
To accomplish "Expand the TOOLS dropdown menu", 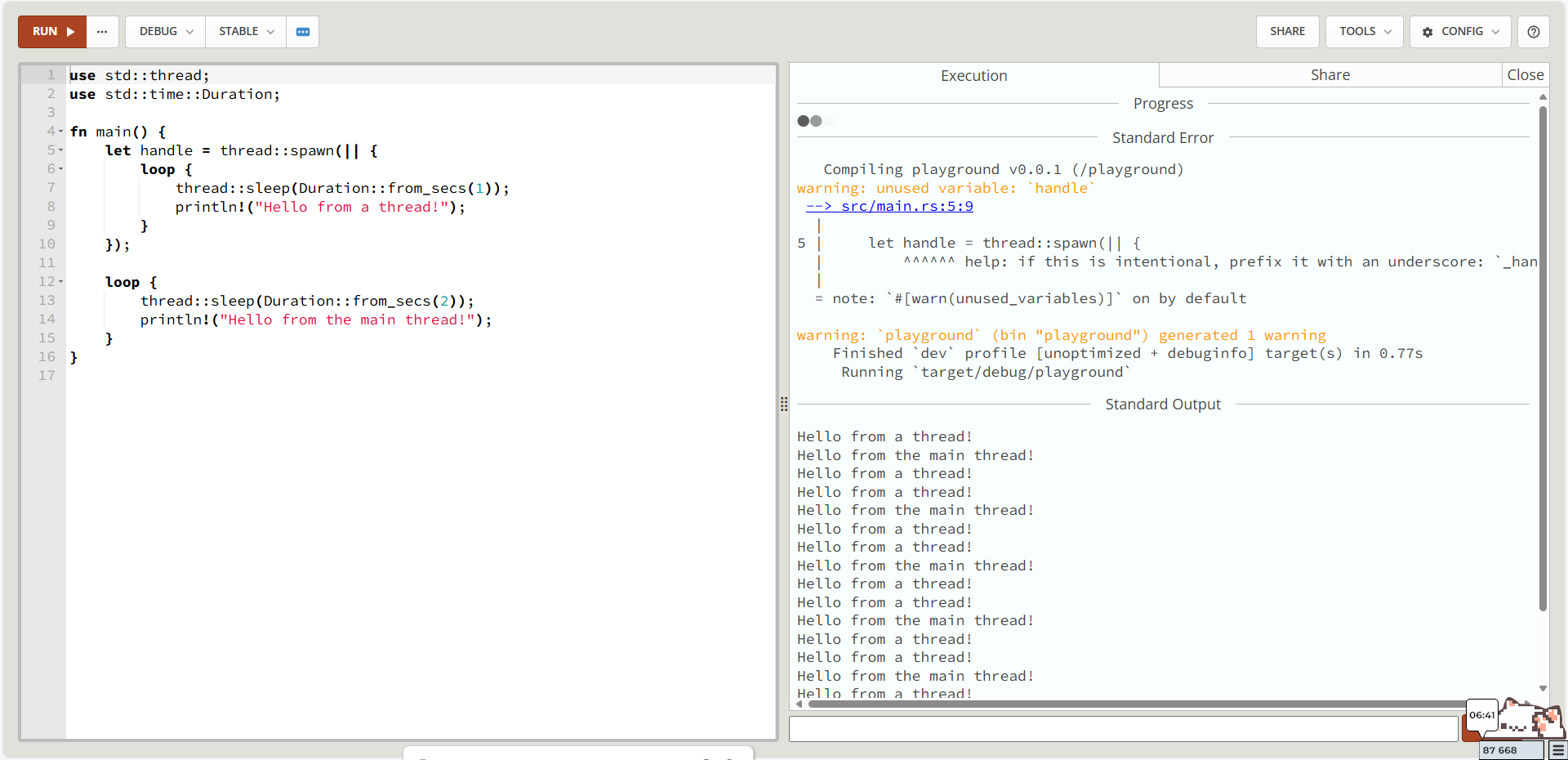I will 1364,32.
